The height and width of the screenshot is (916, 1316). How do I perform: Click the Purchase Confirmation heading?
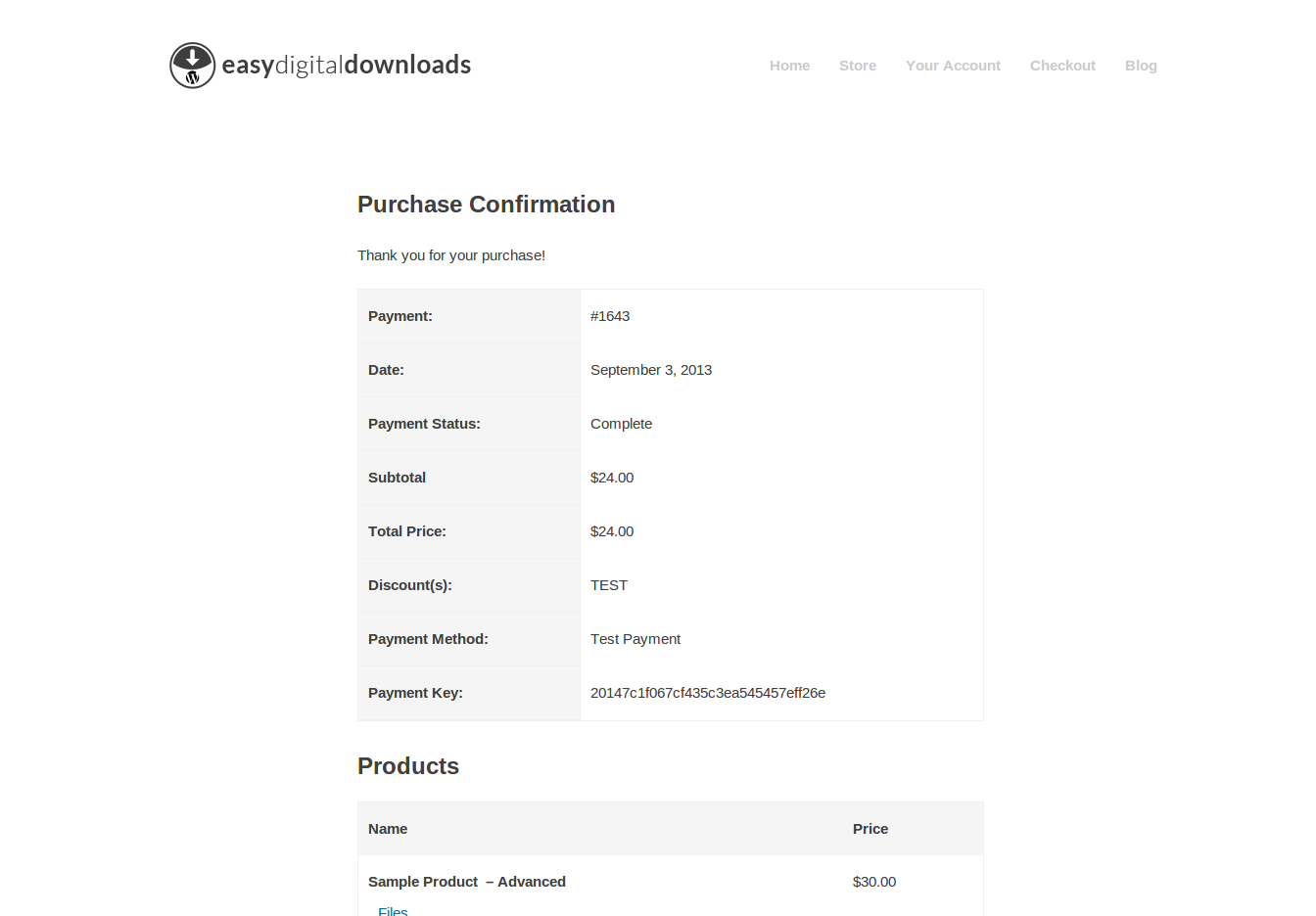(x=486, y=205)
